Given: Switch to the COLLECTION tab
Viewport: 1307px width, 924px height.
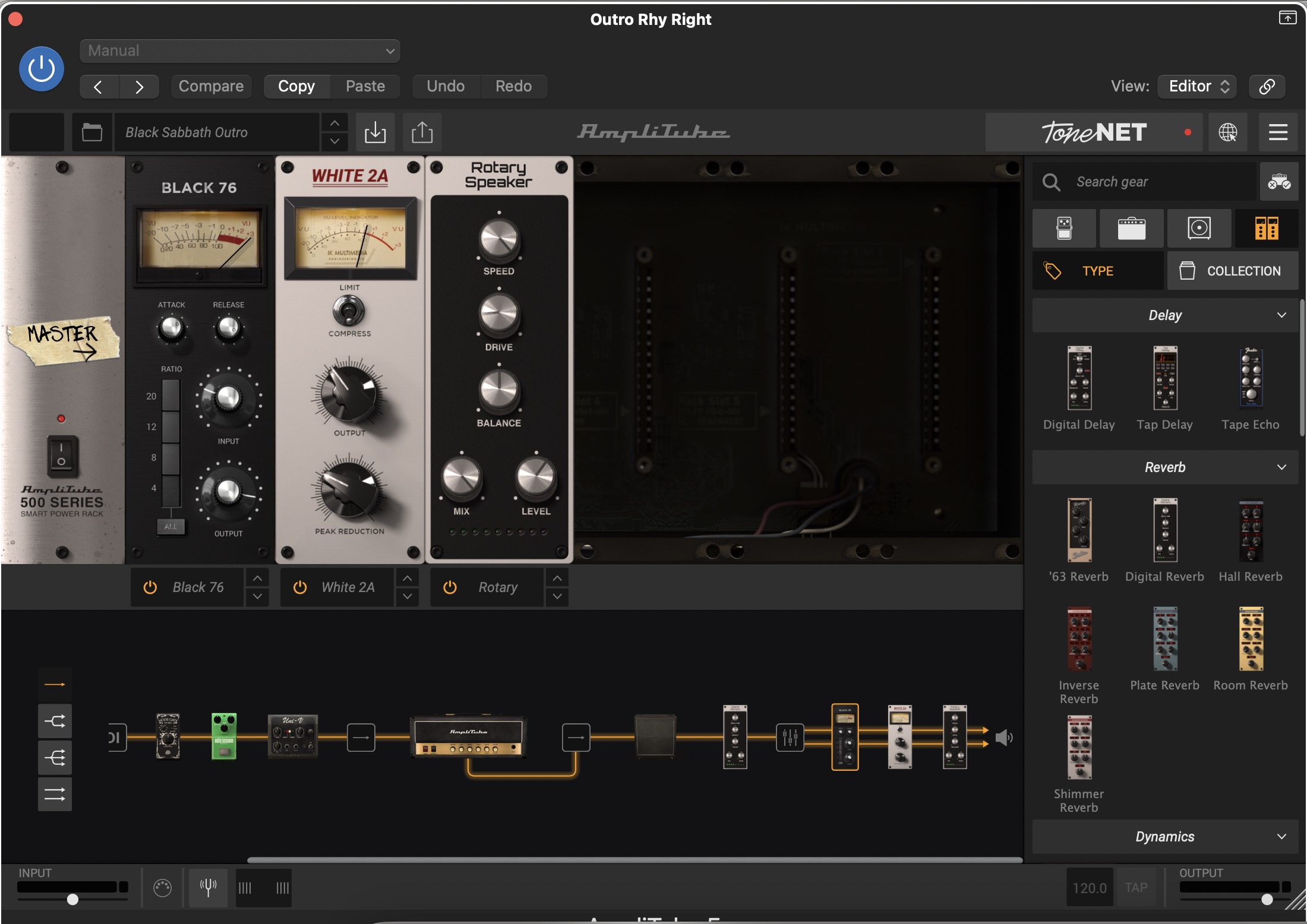Looking at the screenshot, I should tap(1233, 271).
